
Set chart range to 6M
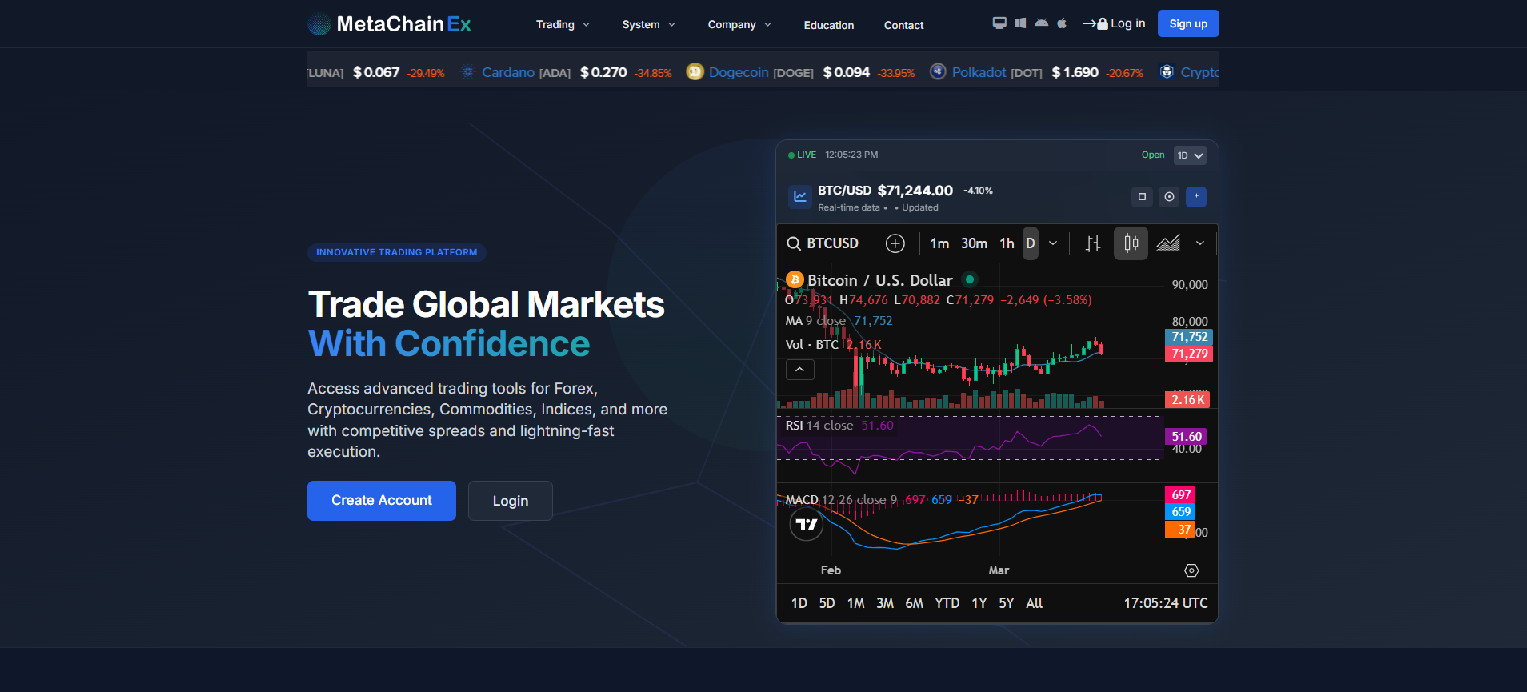point(914,603)
